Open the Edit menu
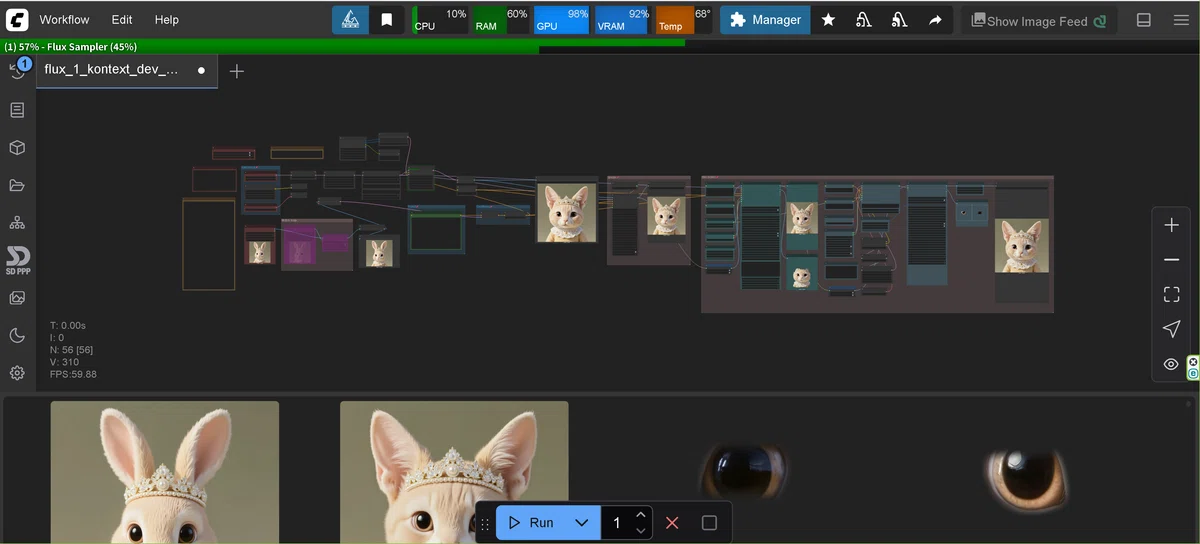 (x=122, y=19)
